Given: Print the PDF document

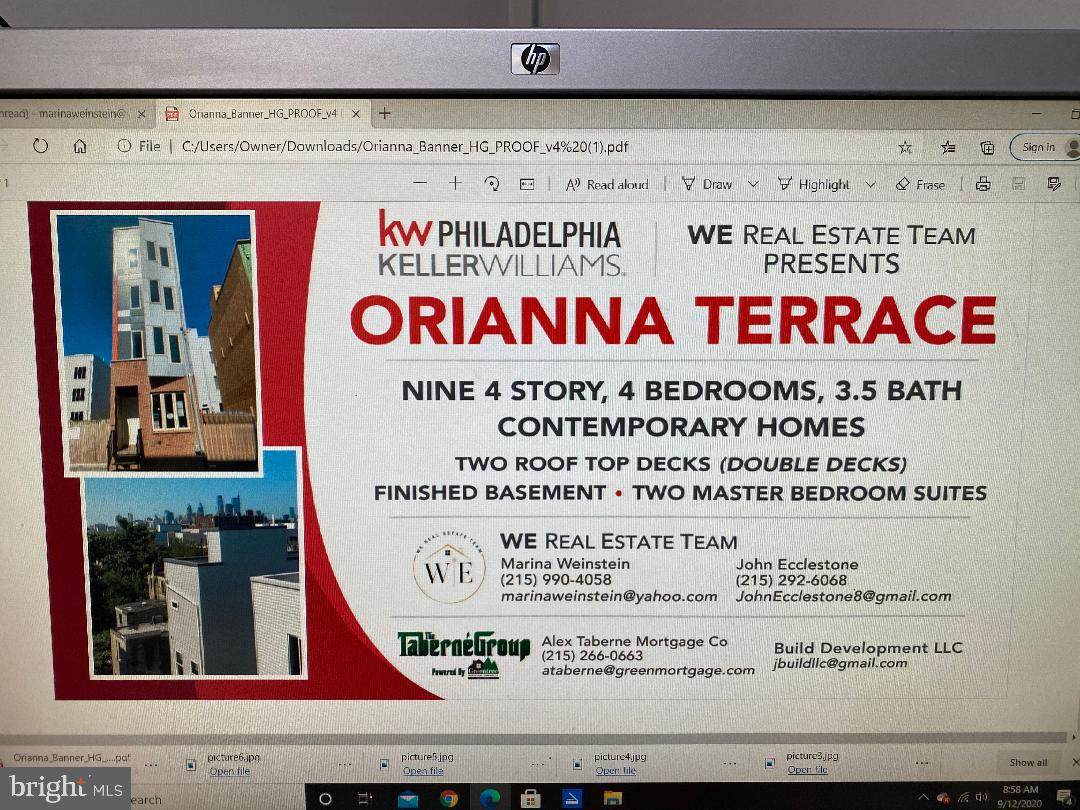Looking at the screenshot, I should (983, 184).
